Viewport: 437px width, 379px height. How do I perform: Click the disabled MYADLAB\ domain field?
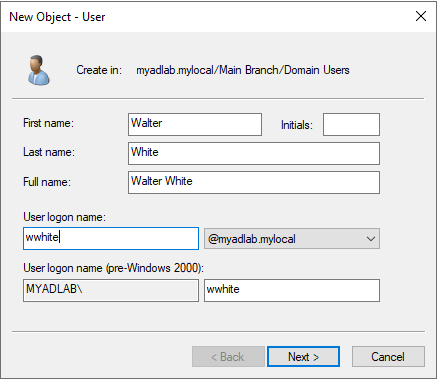click(111, 290)
